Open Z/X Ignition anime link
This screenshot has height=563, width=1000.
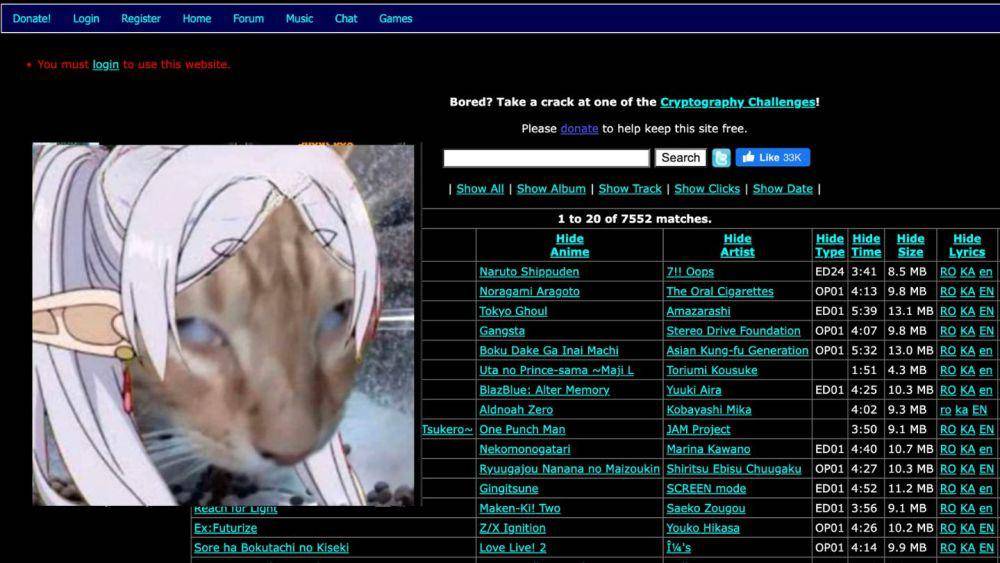[x=513, y=529]
